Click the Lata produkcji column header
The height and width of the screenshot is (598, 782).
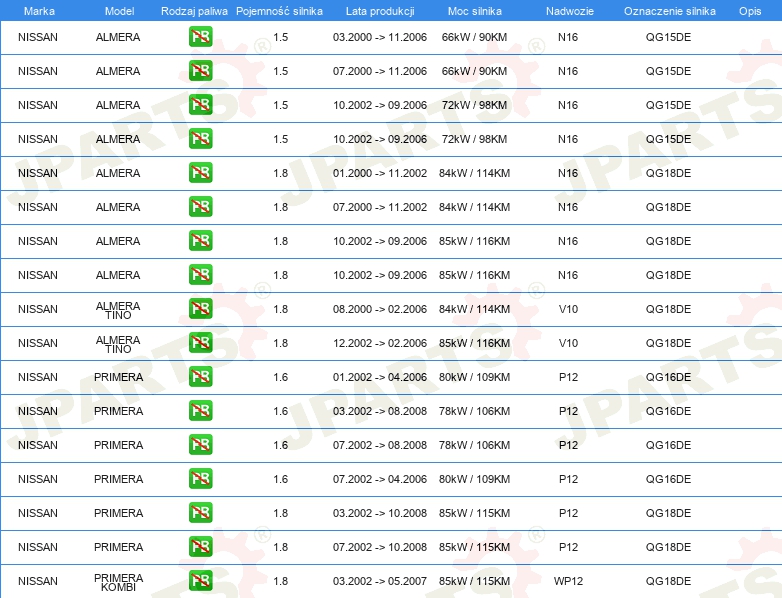tap(380, 11)
